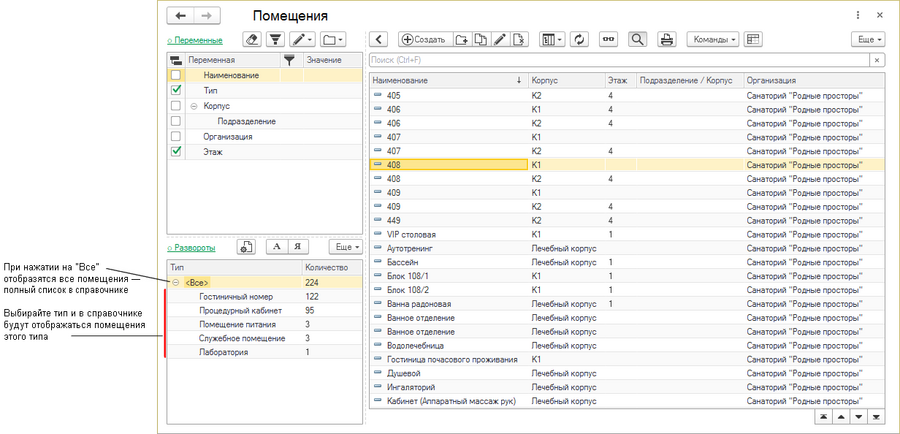
Task: Click the select-all icon in variables table header
Action: 176,60
